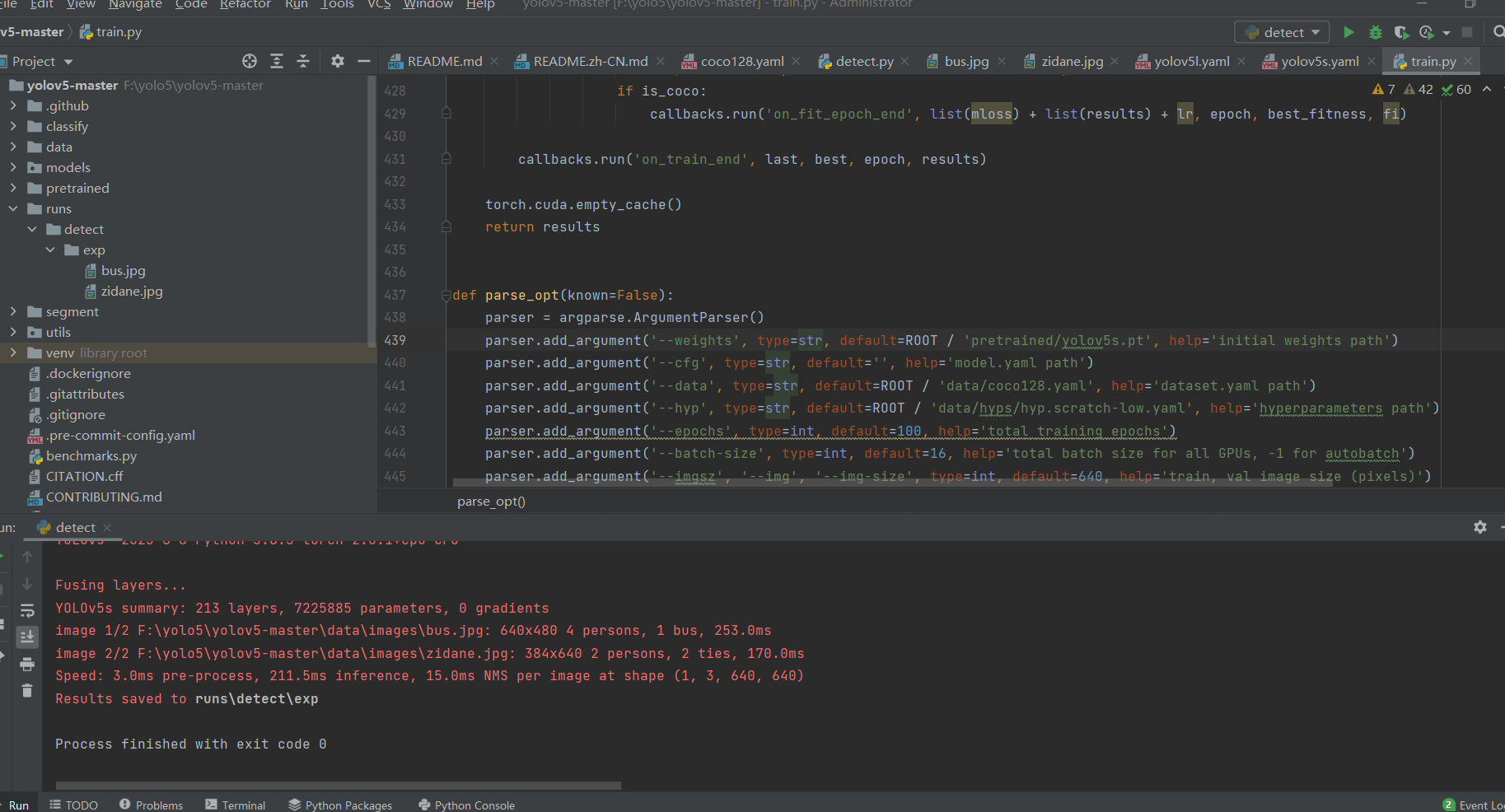1505x812 pixels.
Task: Click the weak warnings indicator 42
Action: (1419, 89)
